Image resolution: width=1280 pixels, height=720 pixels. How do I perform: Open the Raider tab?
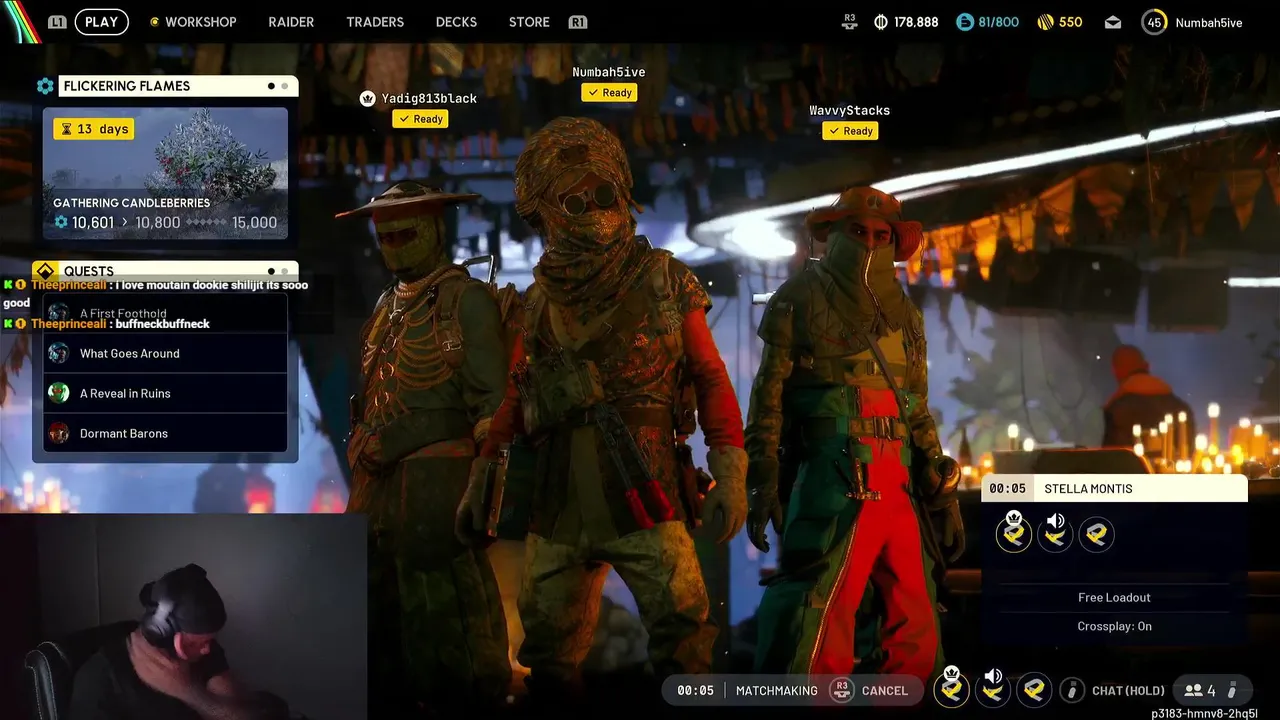(291, 22)
